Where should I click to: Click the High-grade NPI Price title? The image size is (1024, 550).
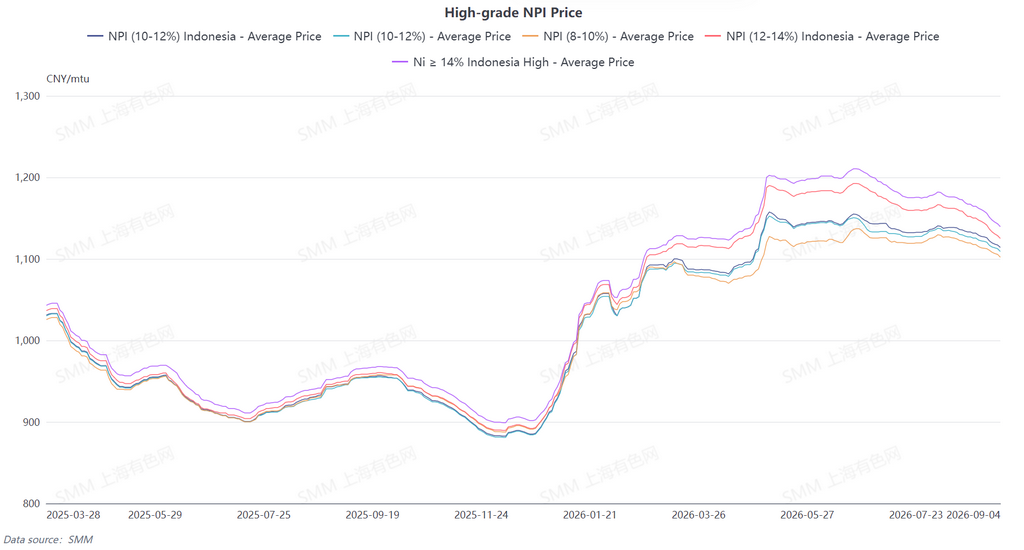click(x=513, y=12)
